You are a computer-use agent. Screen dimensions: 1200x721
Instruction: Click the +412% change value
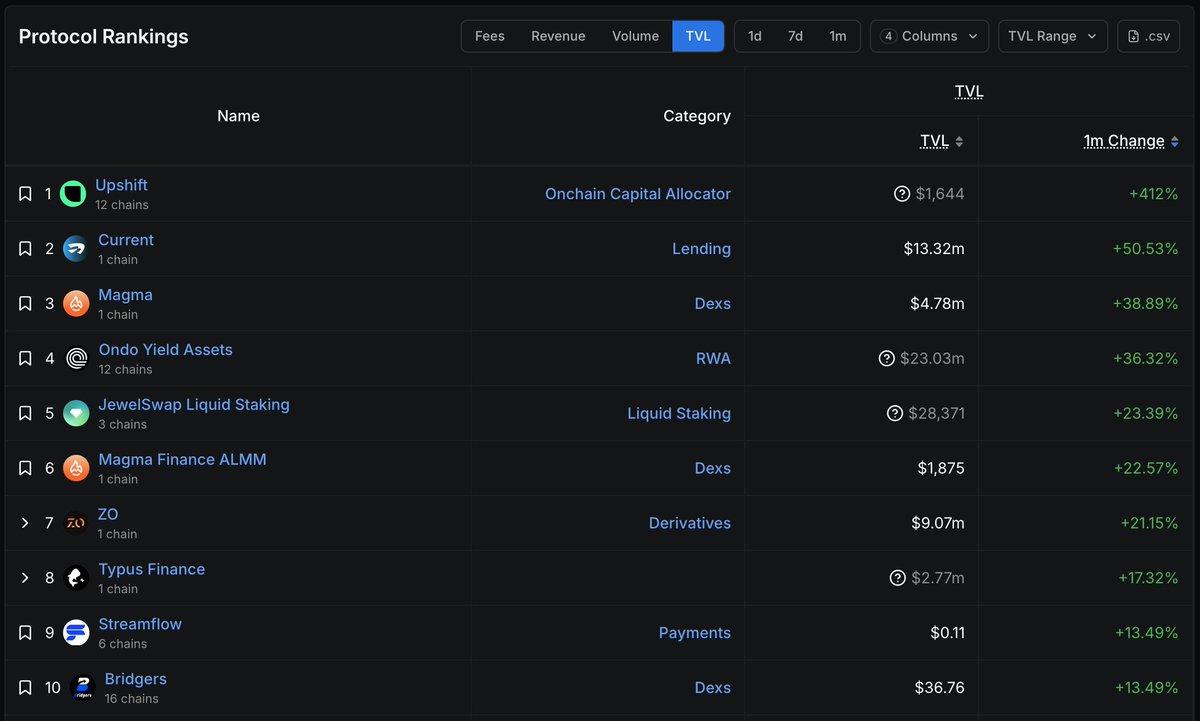coord(1153,194)
